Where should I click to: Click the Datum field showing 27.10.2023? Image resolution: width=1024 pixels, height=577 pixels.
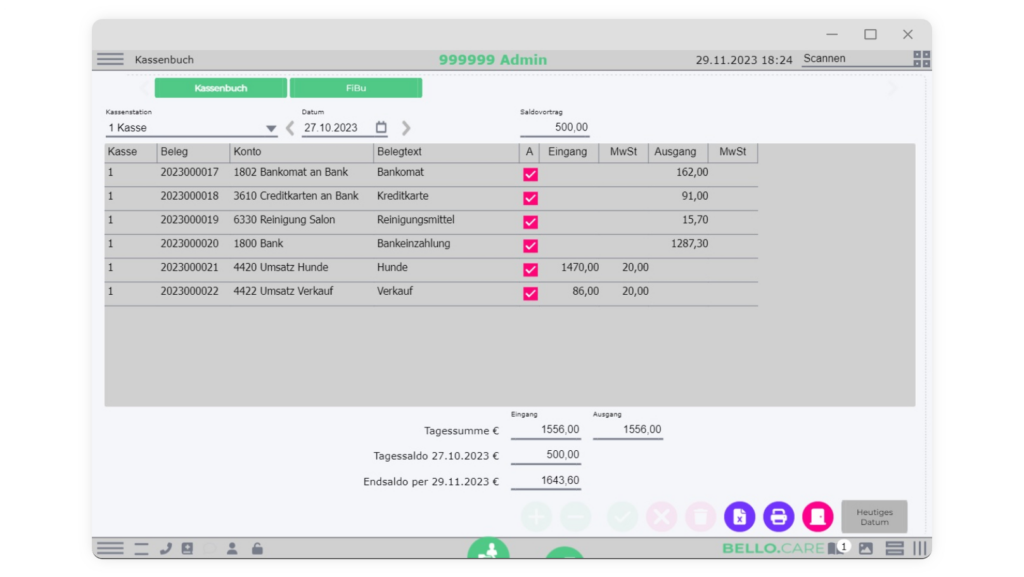[336, 128]
